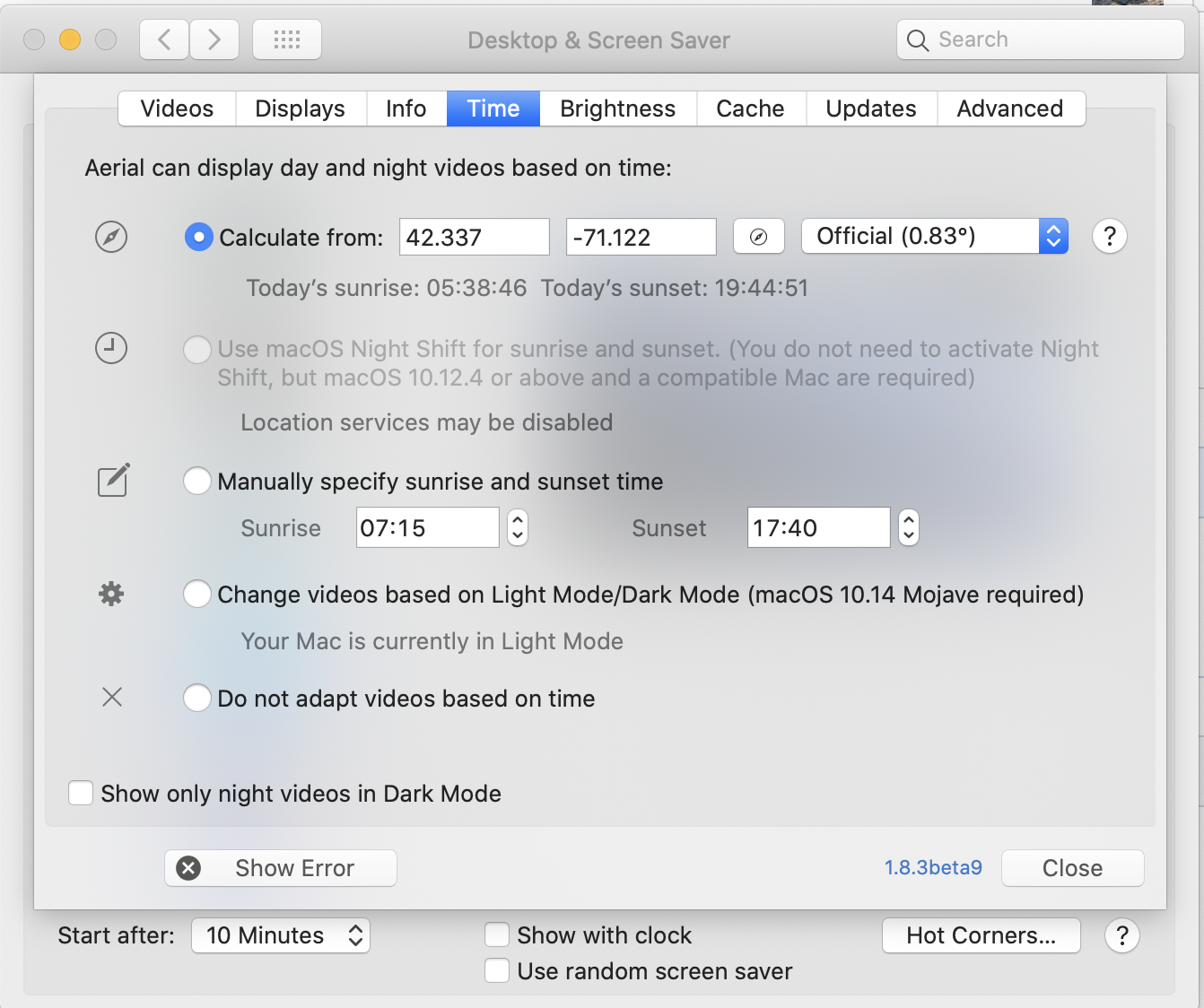Click the clock icon next to Night Shift option
Screen dimensions: 1204x1008
pos(111,348)
